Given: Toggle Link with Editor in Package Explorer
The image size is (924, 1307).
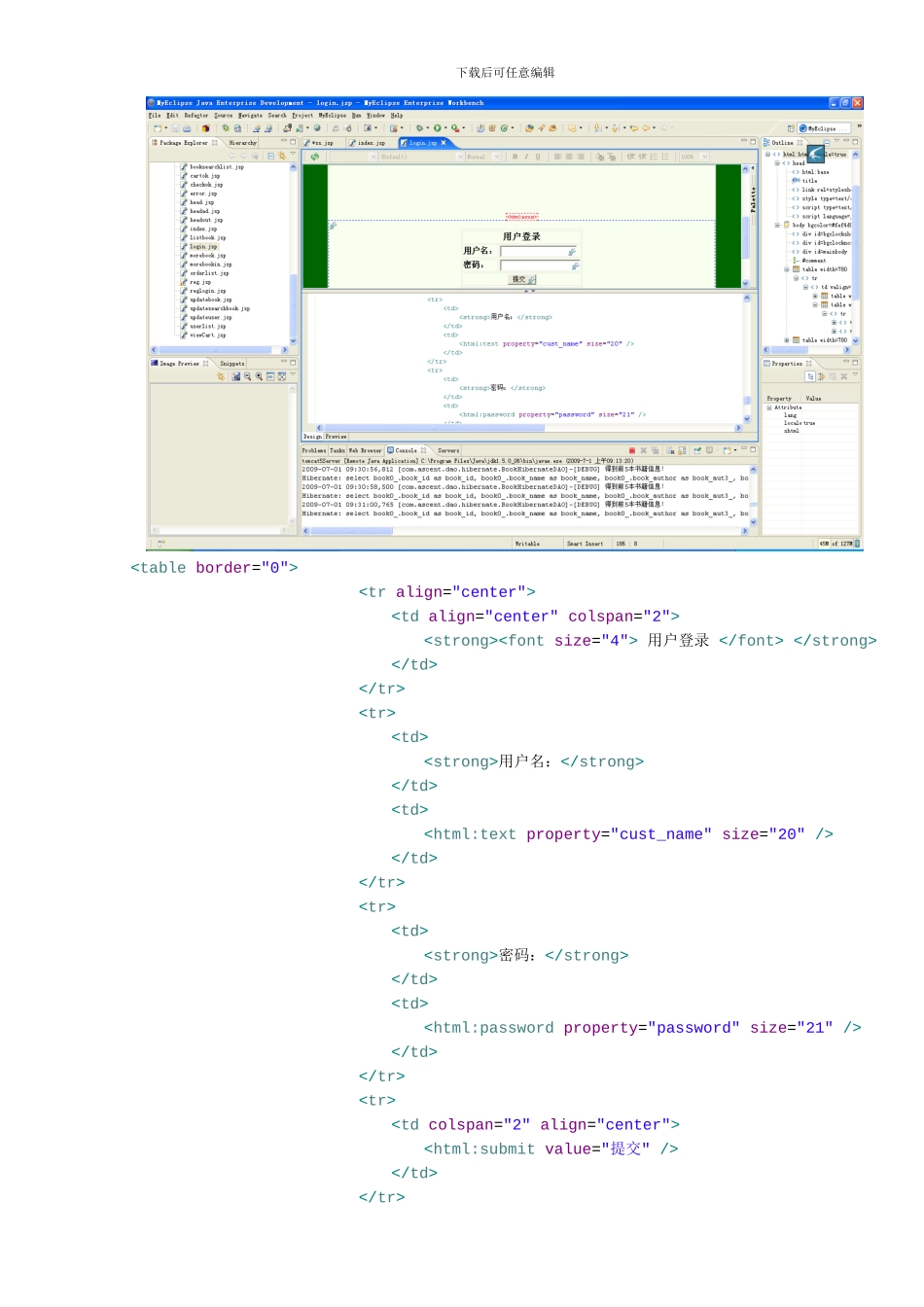Looking at the screenshot, I should (282, 156).
